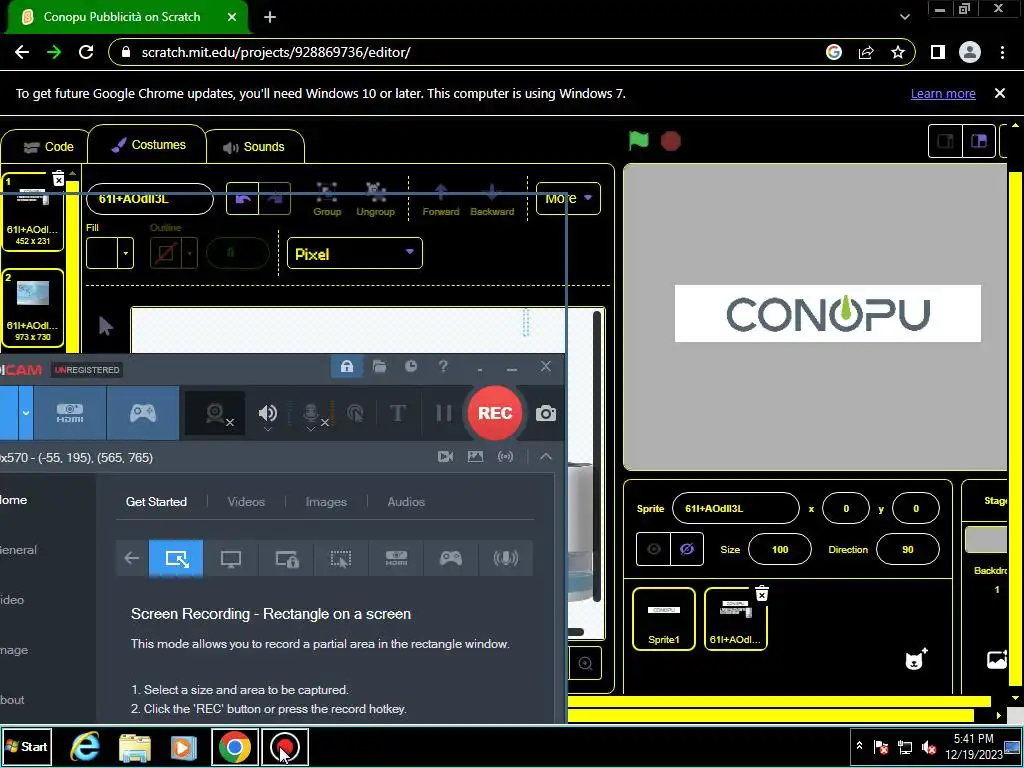1024x768 pixels.
Task: Click the Bandicam text overlay T icon
Action: pos(398,413)
